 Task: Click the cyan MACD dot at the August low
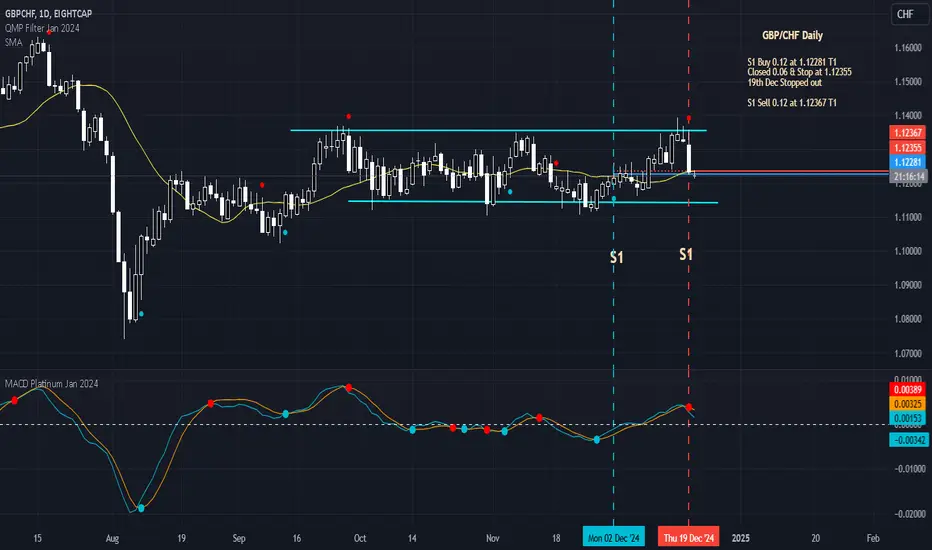[x=141, y=508]
